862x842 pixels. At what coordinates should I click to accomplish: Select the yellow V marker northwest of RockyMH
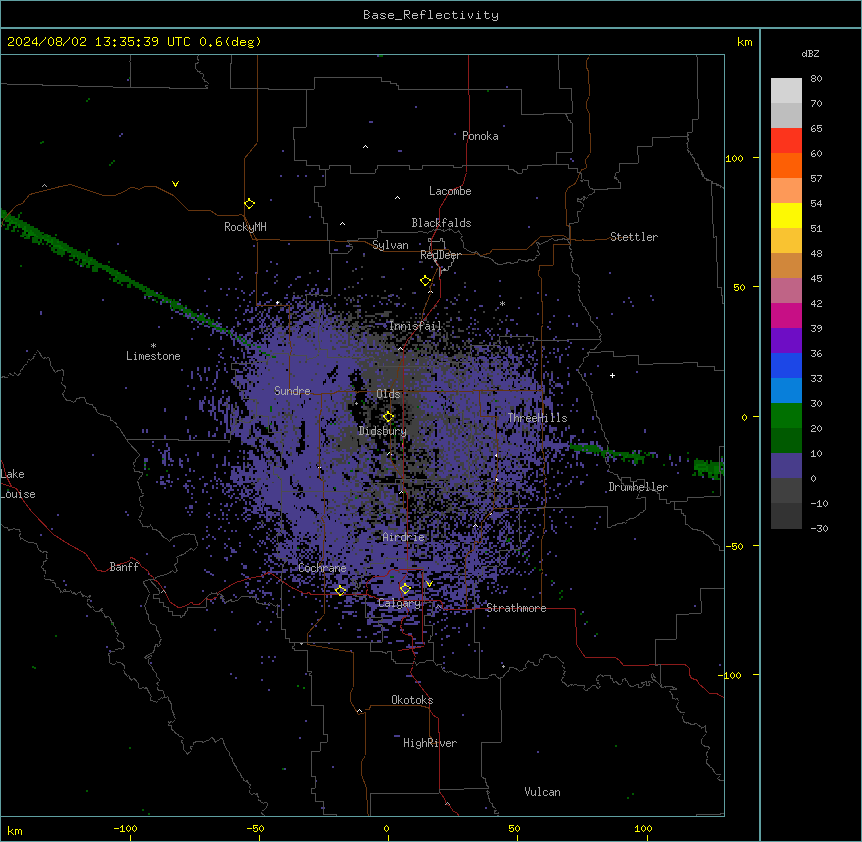(175, 184)
